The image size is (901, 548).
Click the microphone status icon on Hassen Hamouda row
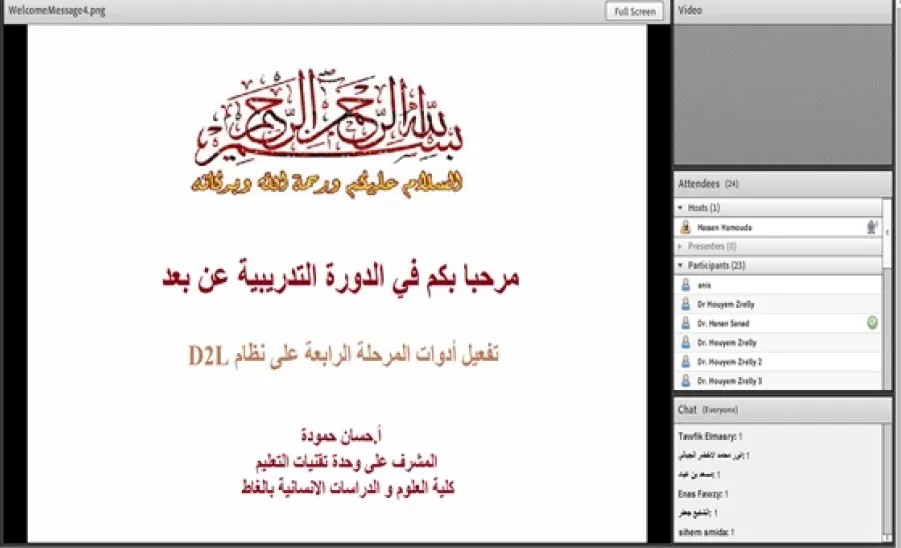[x=872, y=227]
